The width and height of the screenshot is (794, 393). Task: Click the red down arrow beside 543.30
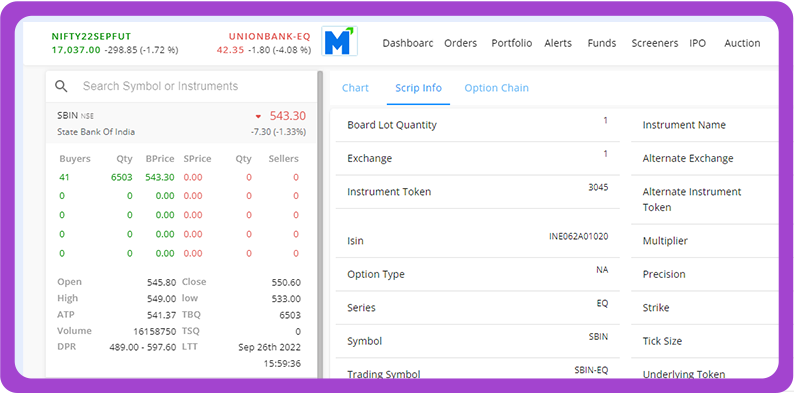[x=258, y=116]
